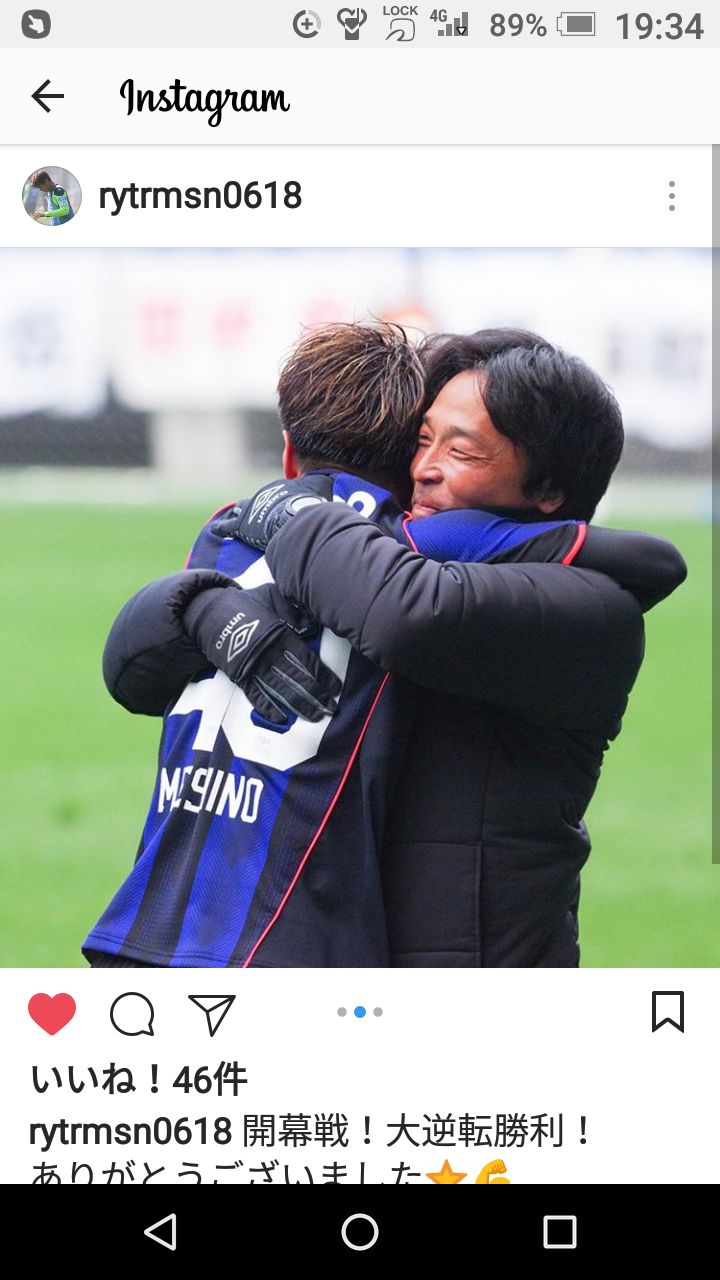This screenshot has height=1280, width=720.
Task: View the 46 likes list
Action: [139, 1080]
